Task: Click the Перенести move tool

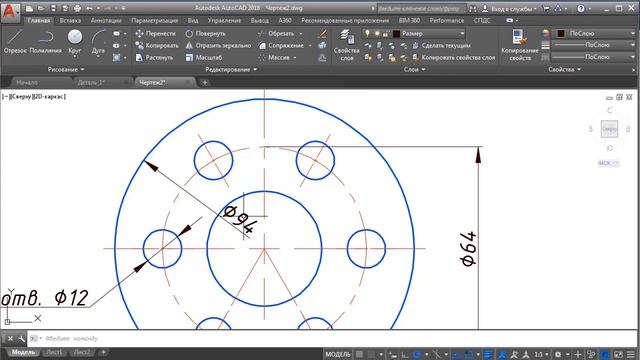Action: pyautogui.click(x=156, y=33)
